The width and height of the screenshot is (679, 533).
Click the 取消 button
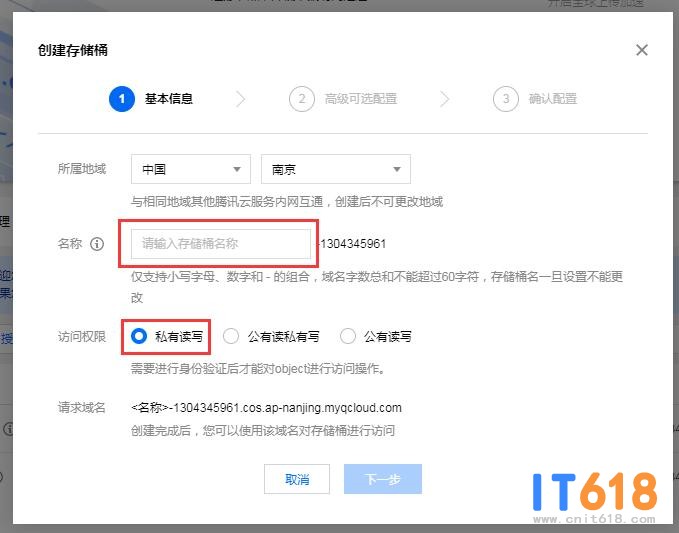(297, 479)
